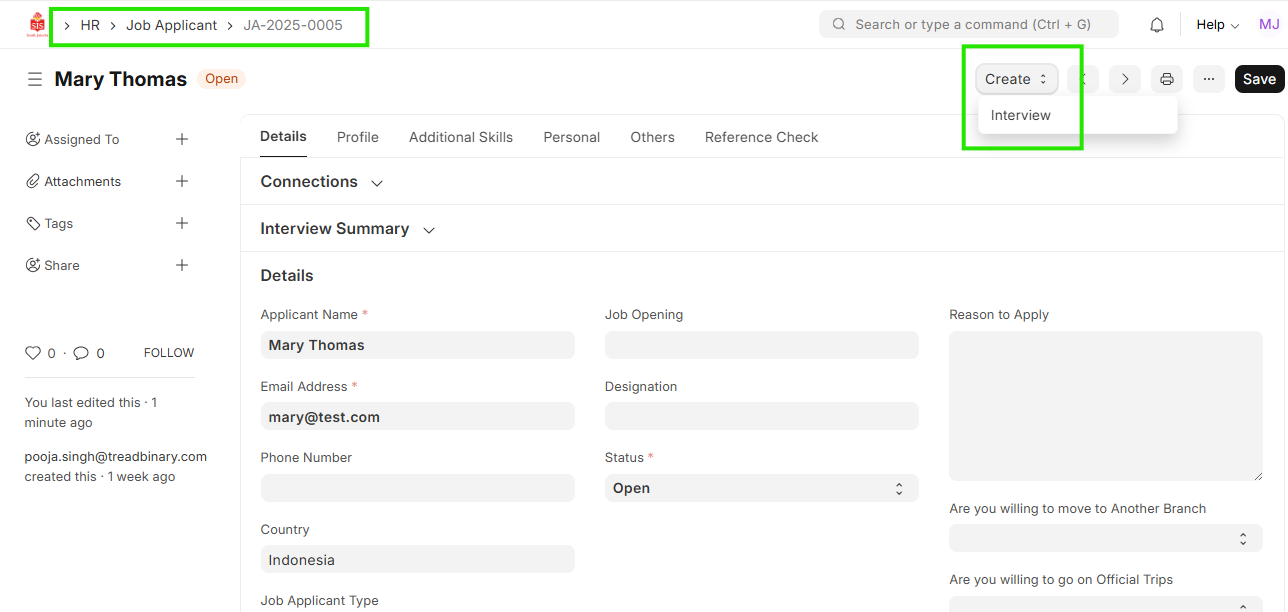Screen dimensions: 1288x612
Task: Select Interview from Create menu
Action: point(1020,115)
